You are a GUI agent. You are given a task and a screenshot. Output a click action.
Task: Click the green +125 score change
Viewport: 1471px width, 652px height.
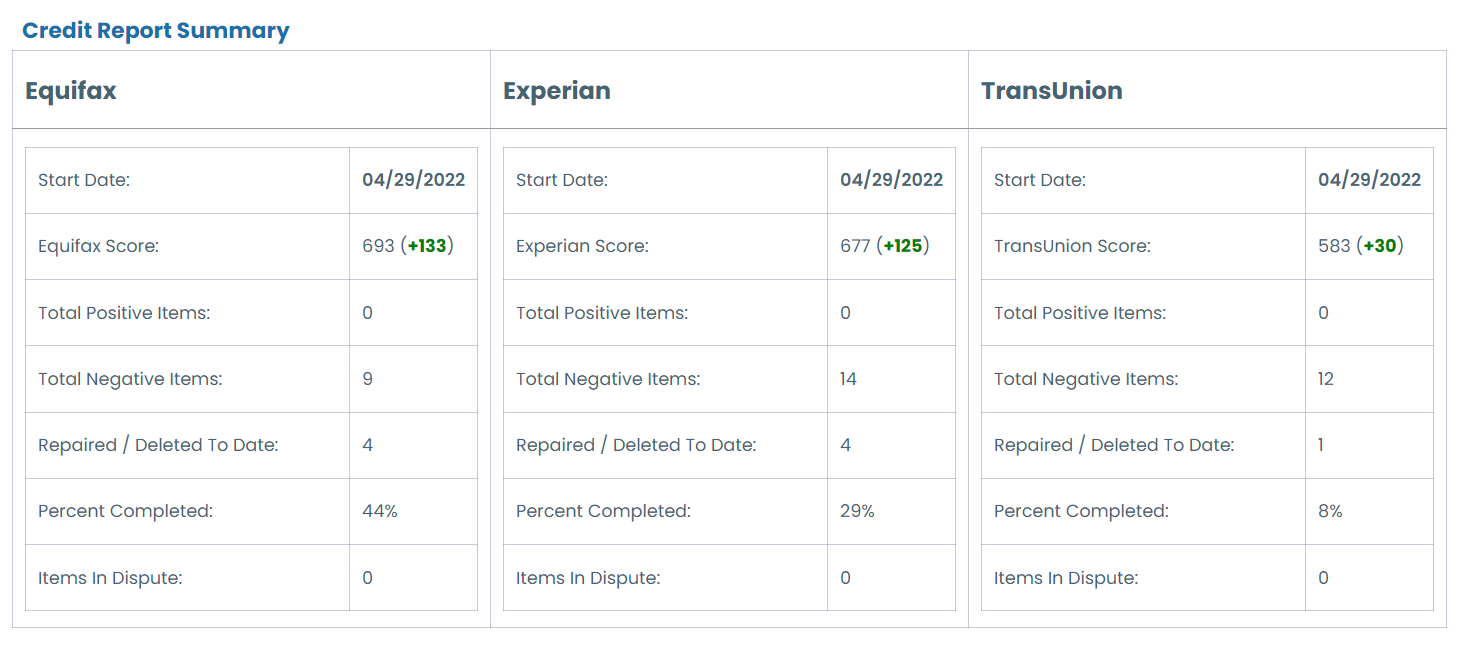click(903, 246)
